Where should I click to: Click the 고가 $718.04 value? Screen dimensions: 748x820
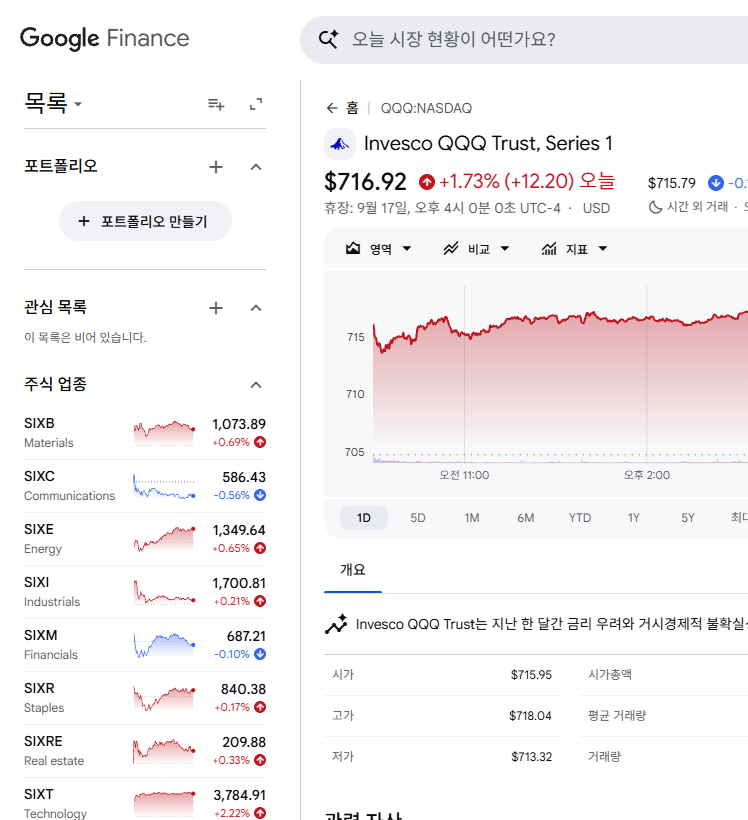point(530,715)
